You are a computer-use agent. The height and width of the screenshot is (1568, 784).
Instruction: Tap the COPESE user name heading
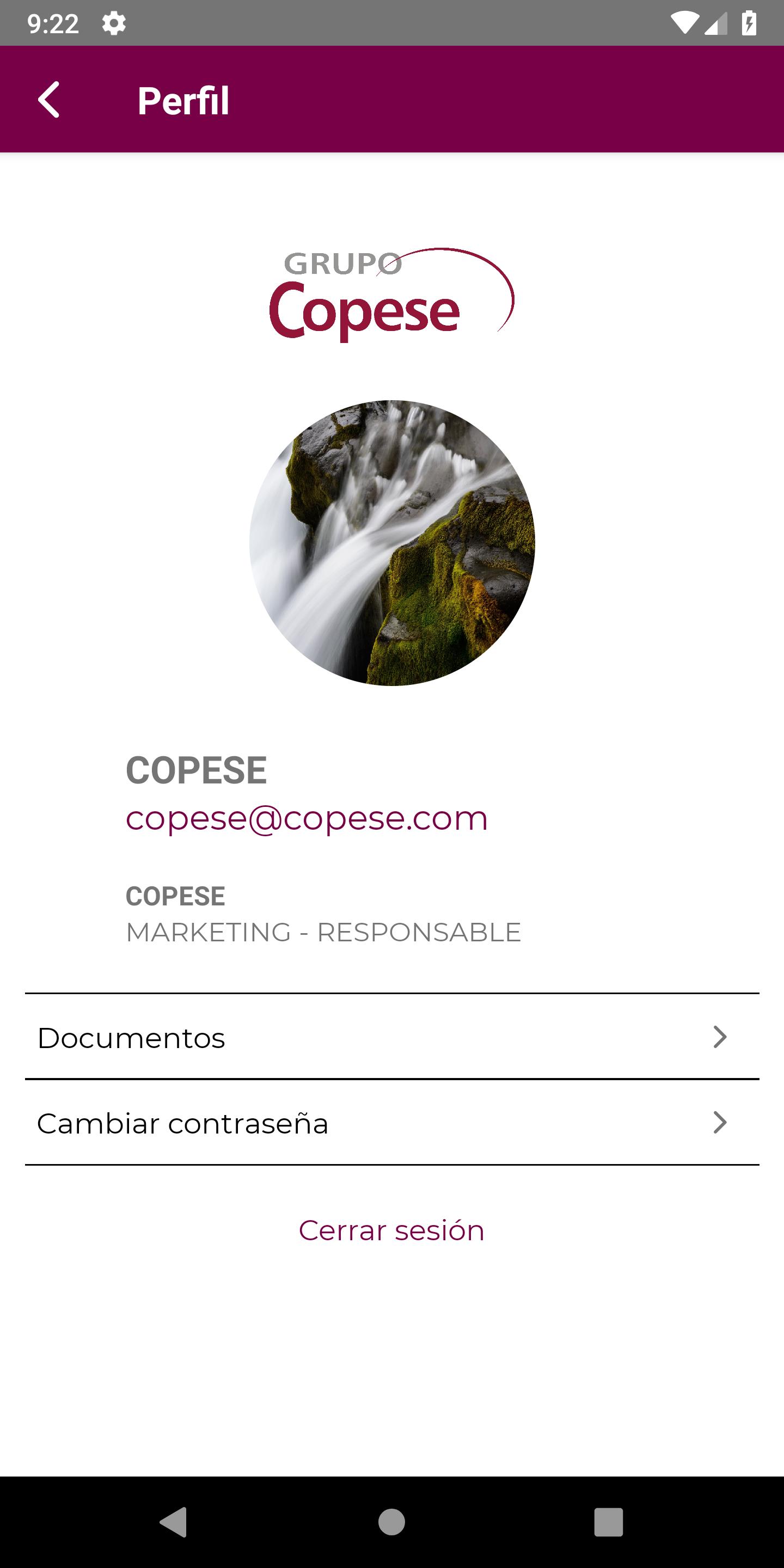point(196,770)
